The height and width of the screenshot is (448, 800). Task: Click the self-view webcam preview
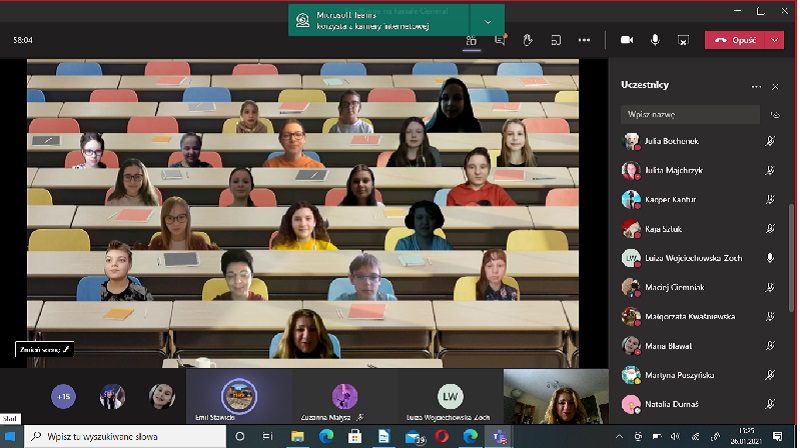click(556, 396)
